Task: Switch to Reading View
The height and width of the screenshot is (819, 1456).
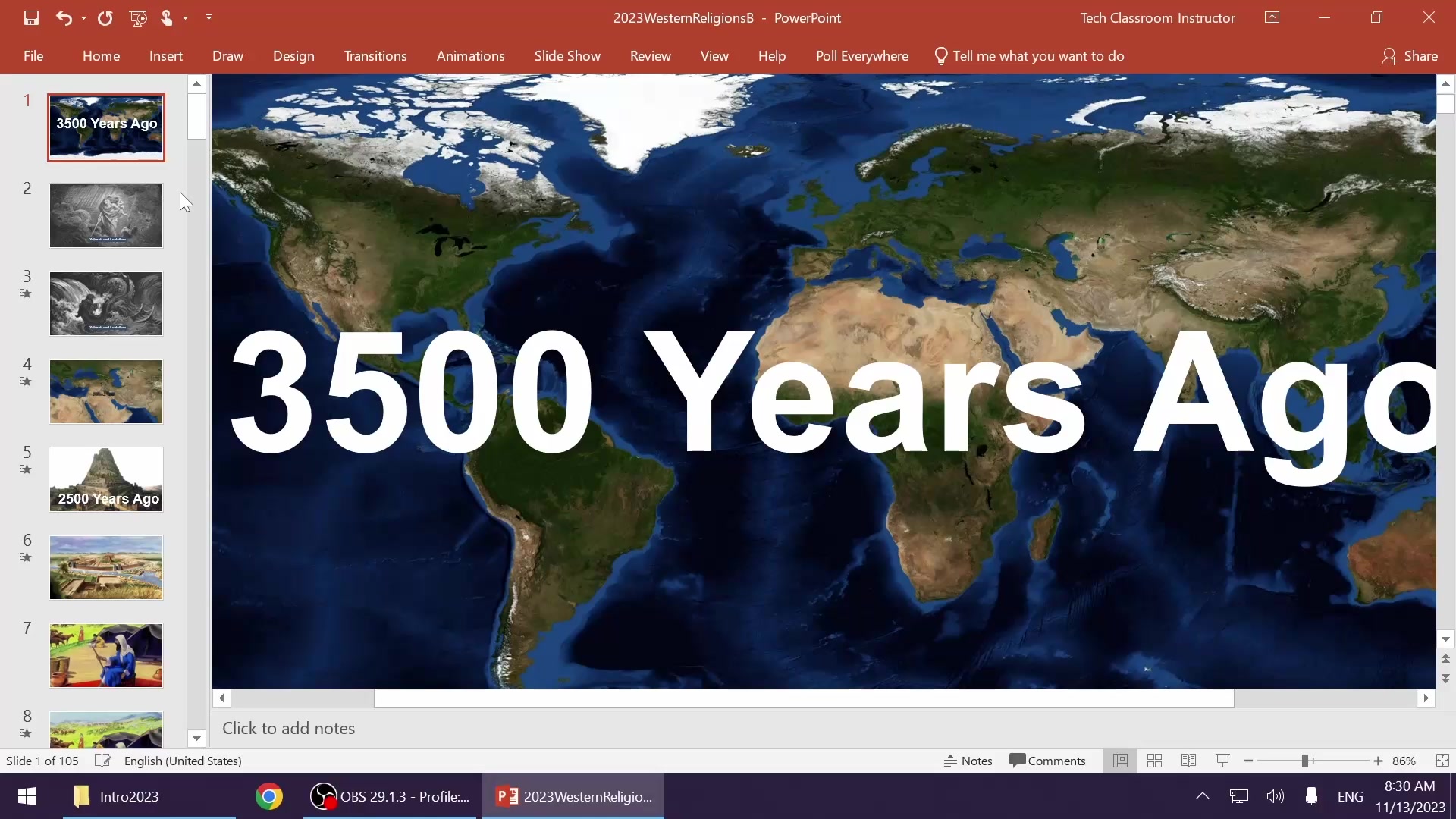Action: click(x=1188, y=761)
